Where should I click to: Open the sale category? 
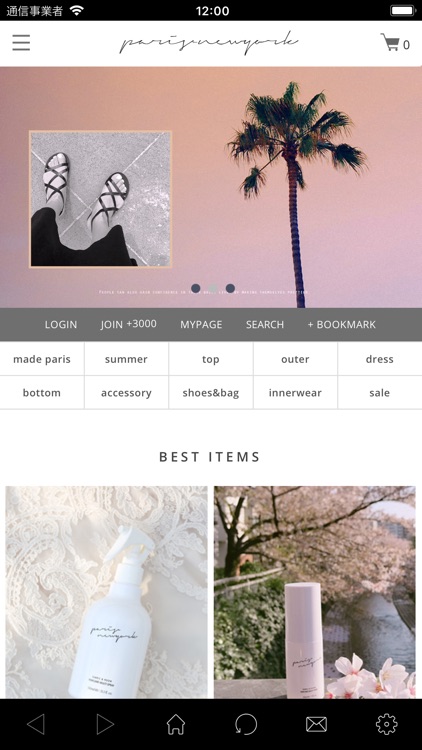pos(379,393)
